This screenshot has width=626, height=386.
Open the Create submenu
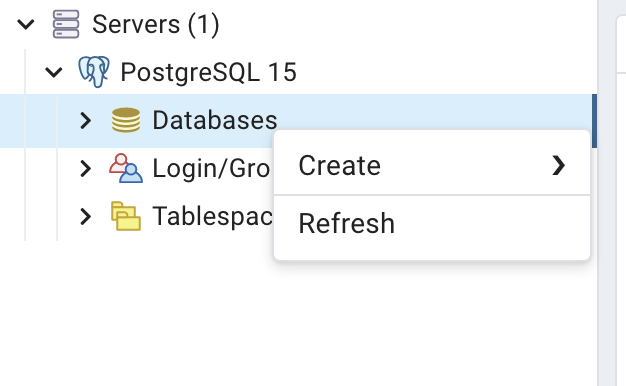[432, 166]
